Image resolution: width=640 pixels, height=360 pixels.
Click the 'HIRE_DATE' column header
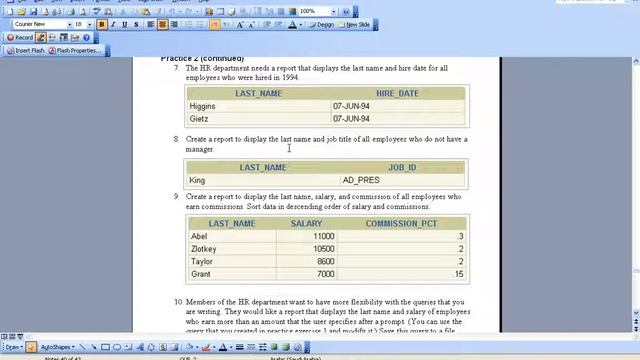coord(398,93)
